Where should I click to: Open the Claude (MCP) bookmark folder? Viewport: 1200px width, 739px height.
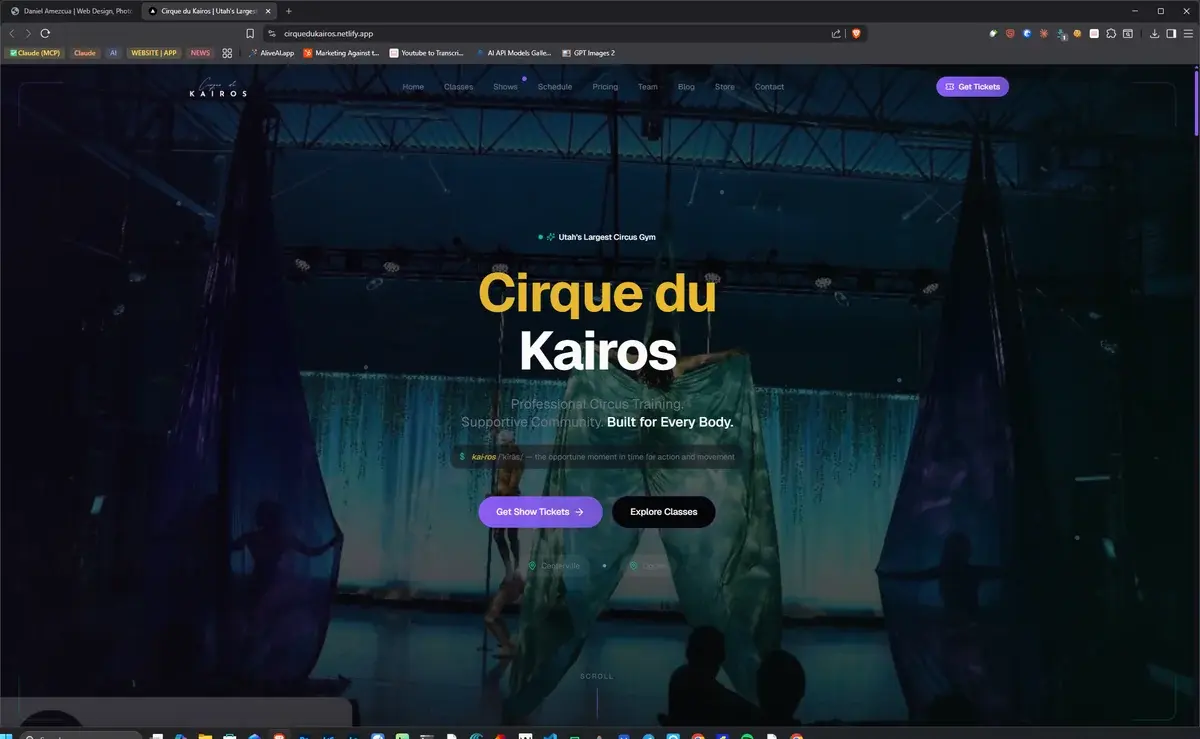[x=35, y=53]
